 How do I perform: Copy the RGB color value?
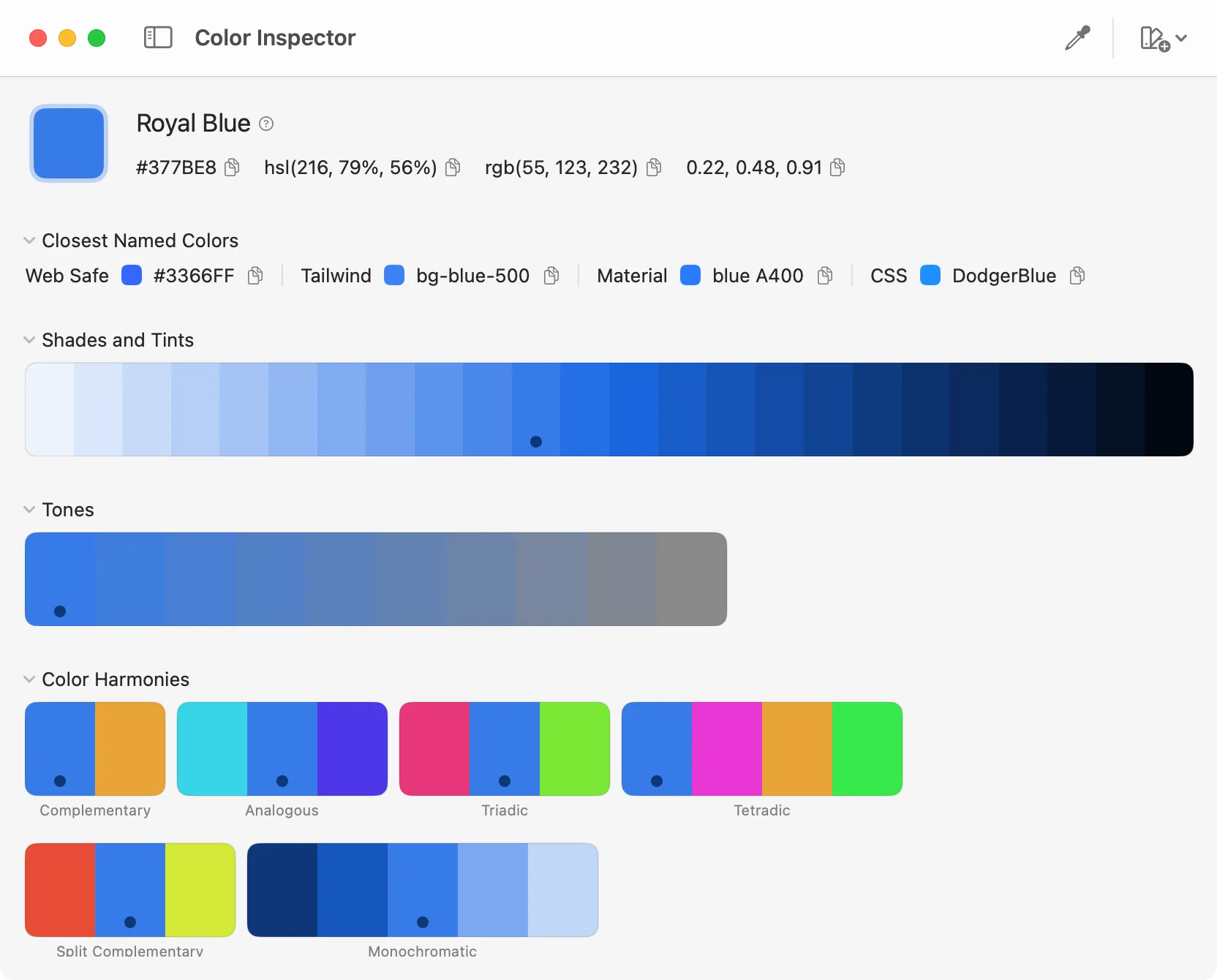(653, 167)
